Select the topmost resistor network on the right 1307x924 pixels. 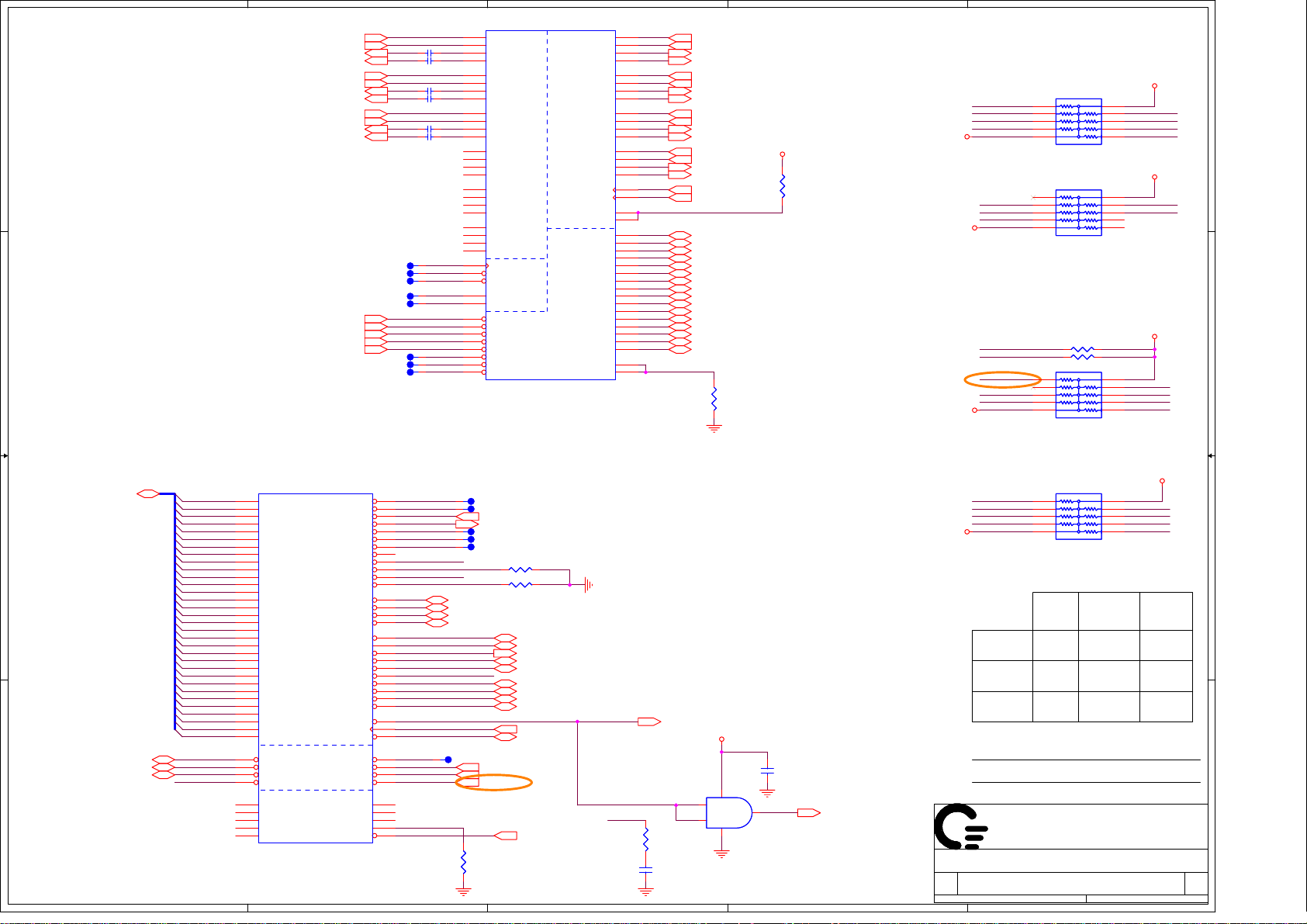click(1078, 122)
